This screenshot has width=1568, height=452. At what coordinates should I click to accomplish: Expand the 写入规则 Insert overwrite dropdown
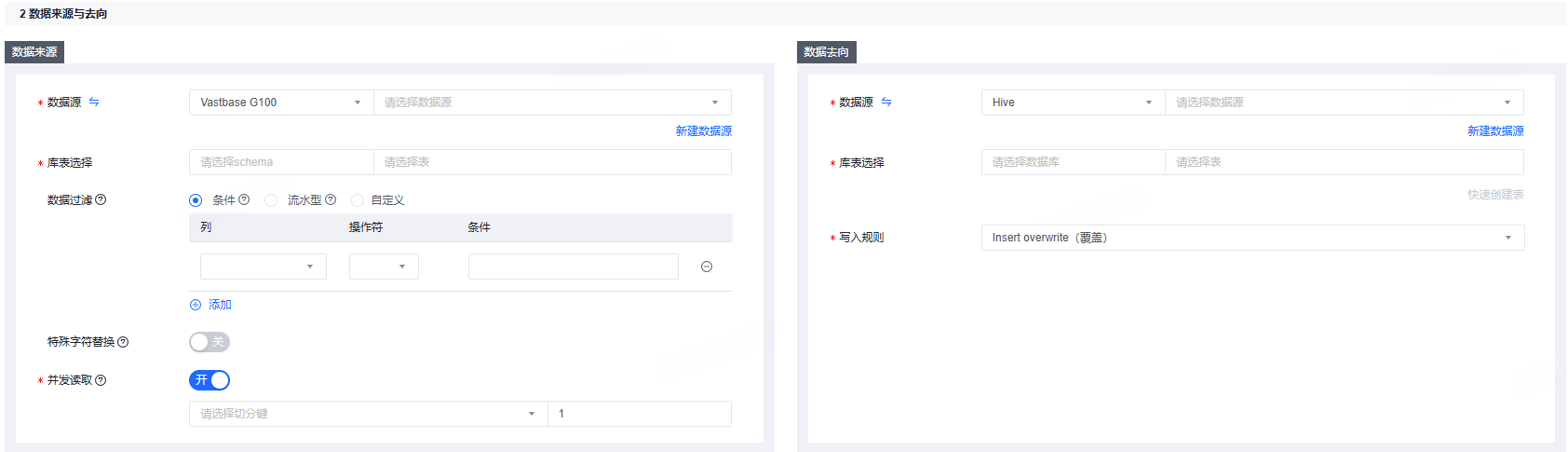[x=1252, y=238]
